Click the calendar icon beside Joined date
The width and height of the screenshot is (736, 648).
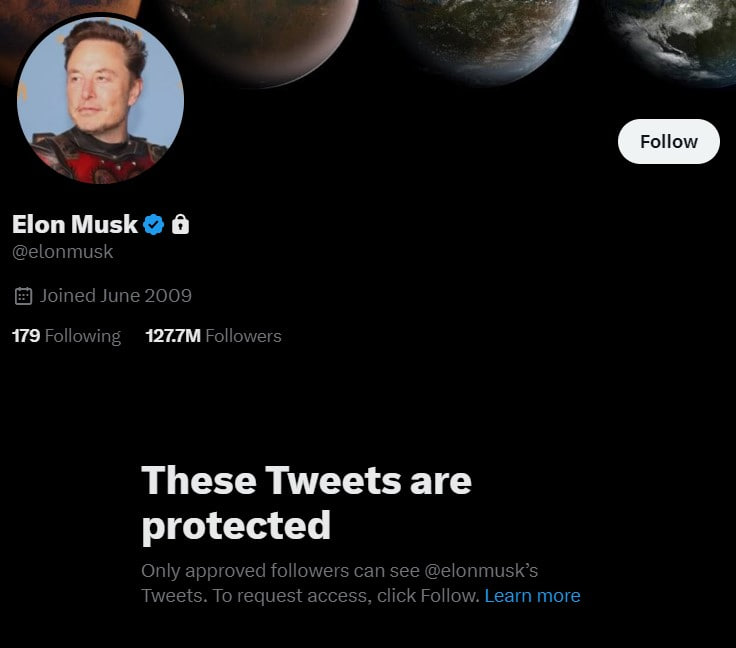pyautogui.click(x=23, y=296)
